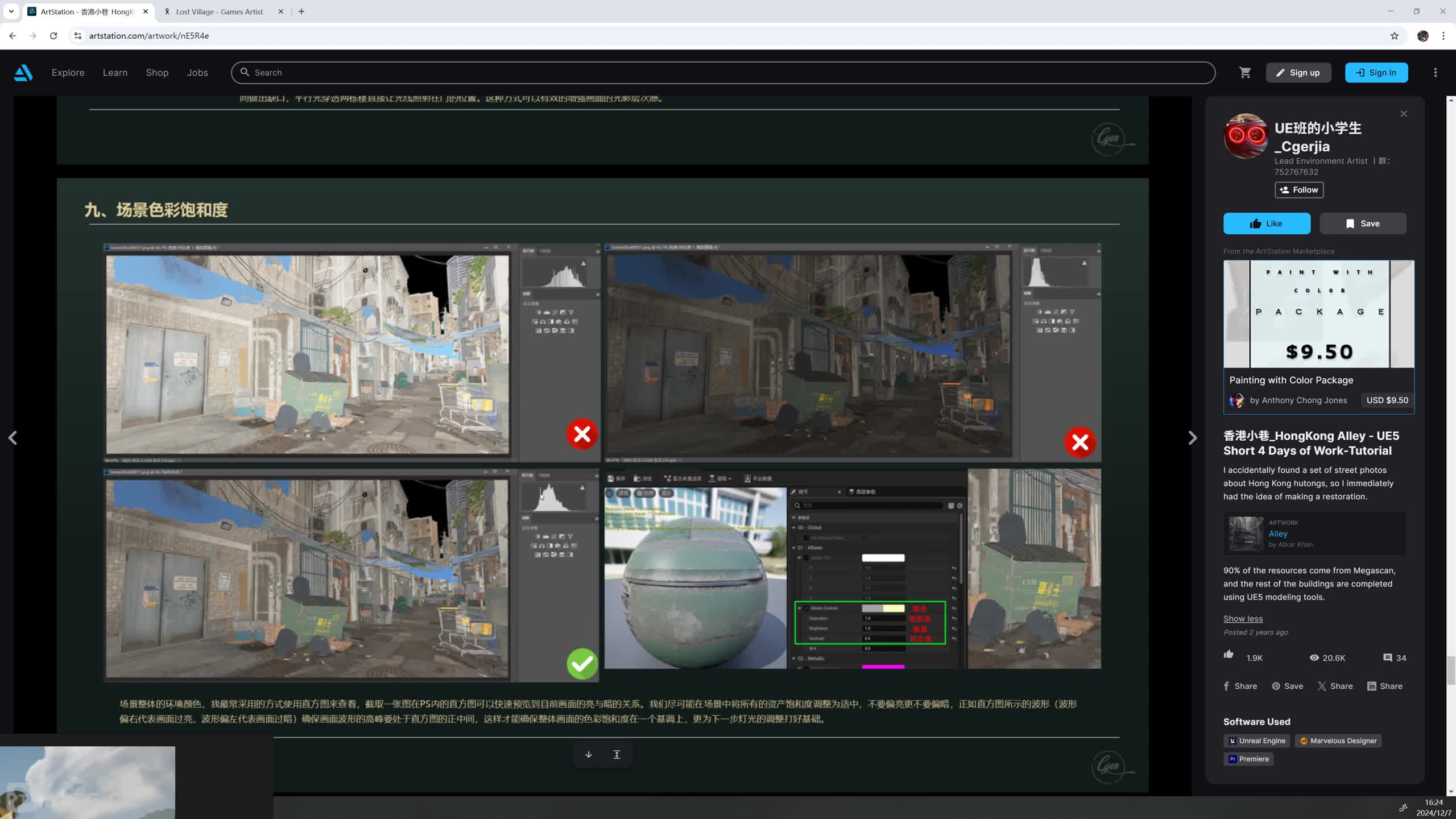The height and width of the screenshot is (819, 1456).
Task: Open the comments count icon
Action: click(1388, 657)
